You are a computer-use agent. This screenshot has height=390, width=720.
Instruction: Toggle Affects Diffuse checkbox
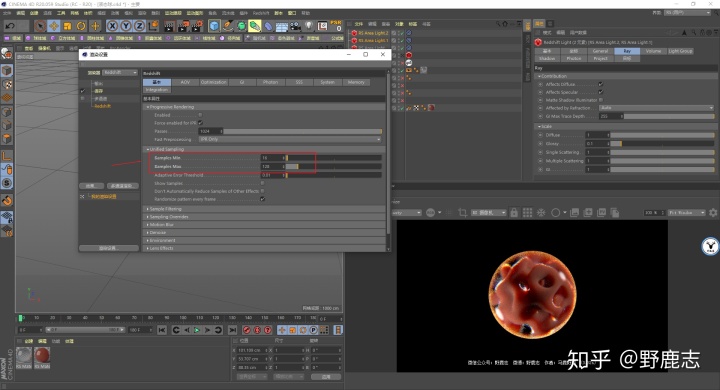601,84
